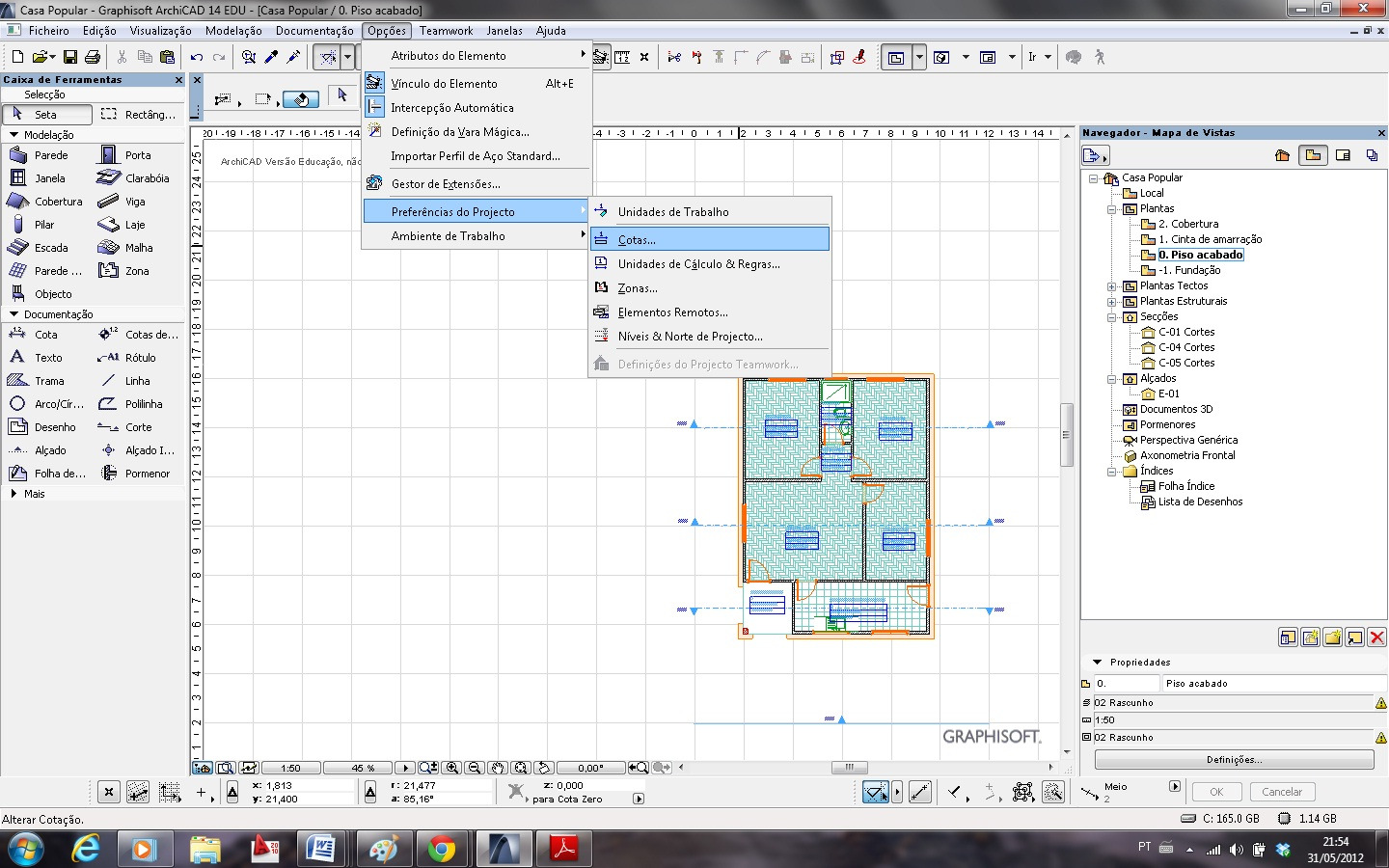Open Google Chrome from the taskbar
Screen dimensions: 1389x868
pos(441,849)
